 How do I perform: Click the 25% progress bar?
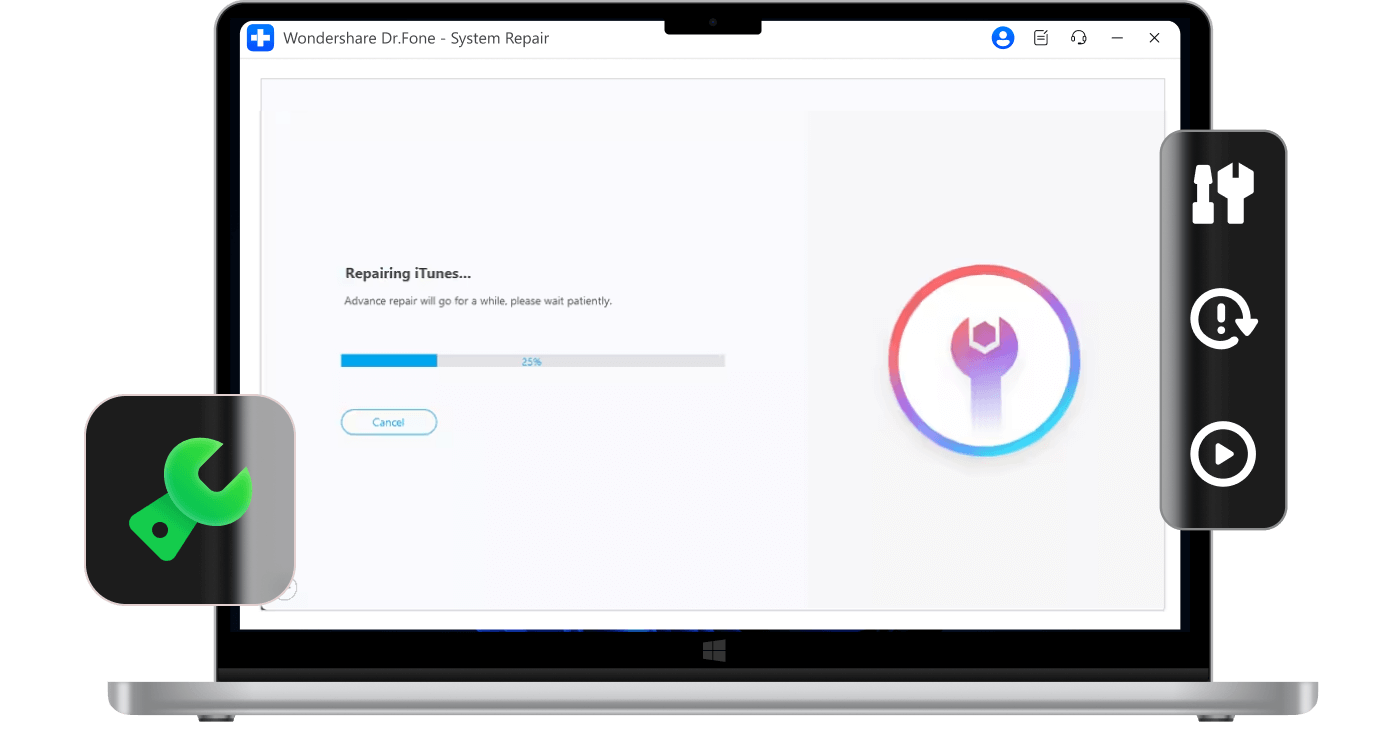(533, 360)
